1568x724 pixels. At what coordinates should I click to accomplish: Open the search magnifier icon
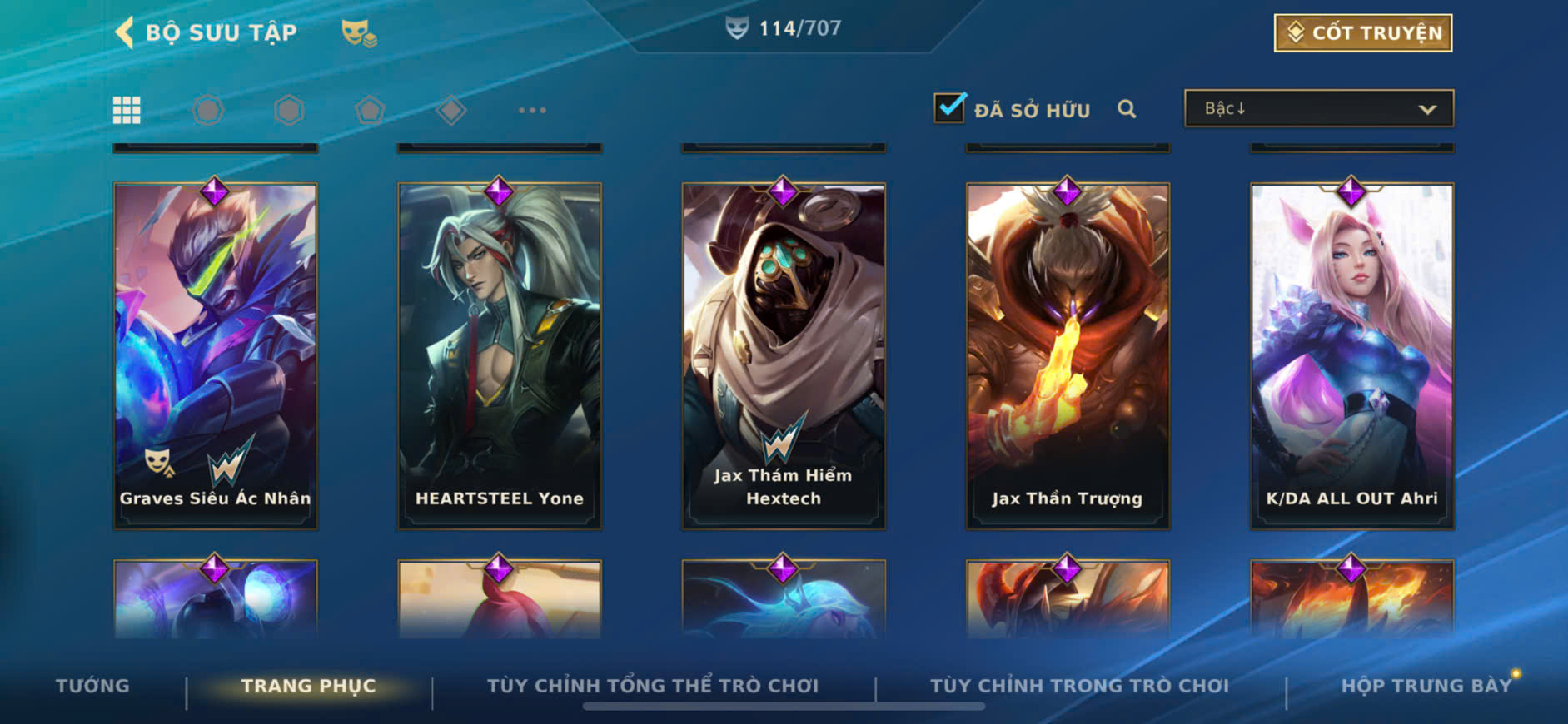1127,109
